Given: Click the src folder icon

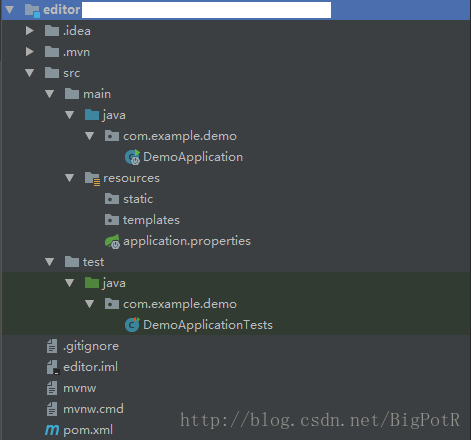Looking at the screenshot, I should point(52,73).
